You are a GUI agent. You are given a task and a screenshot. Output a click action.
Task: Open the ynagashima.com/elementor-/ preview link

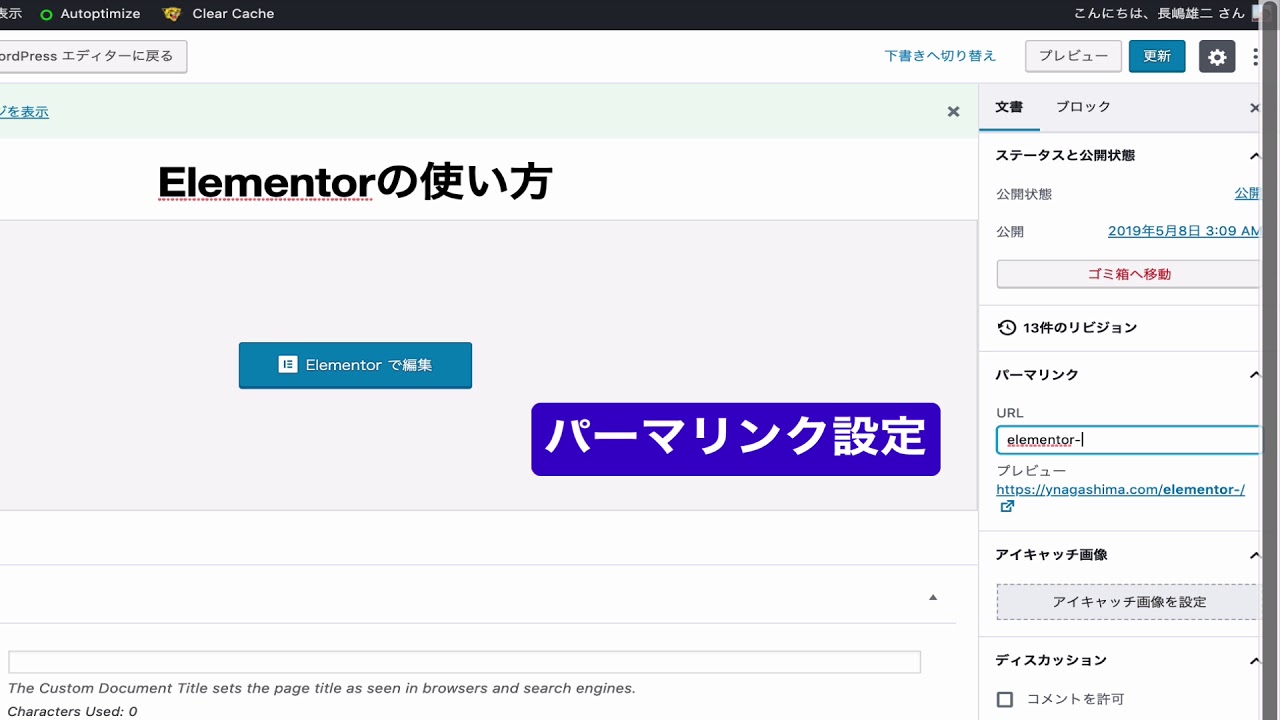[1121, 490]
